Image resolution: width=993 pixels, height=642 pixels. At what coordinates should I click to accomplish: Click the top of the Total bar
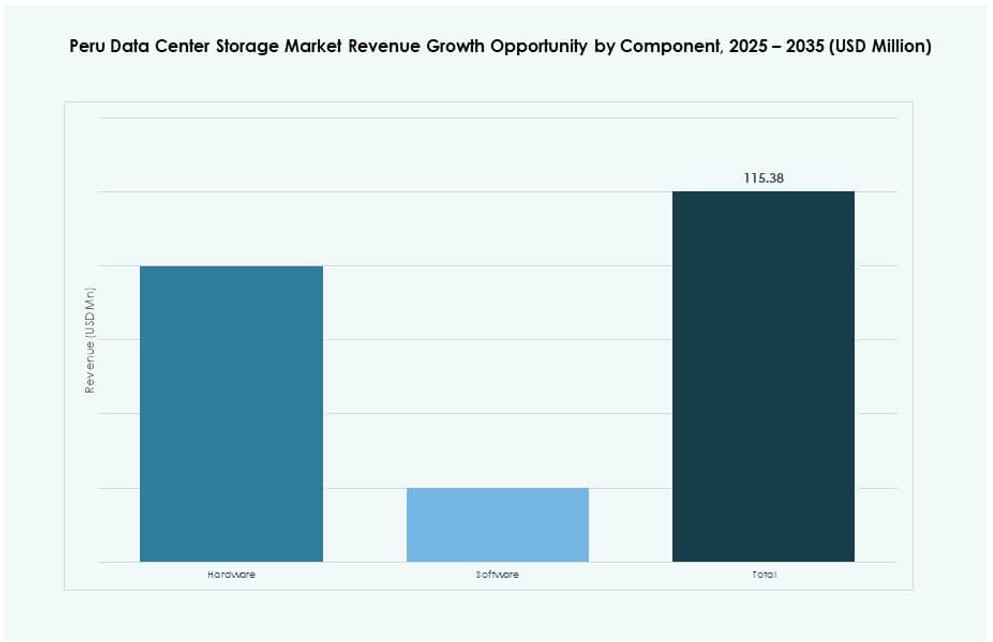(763, 192)
